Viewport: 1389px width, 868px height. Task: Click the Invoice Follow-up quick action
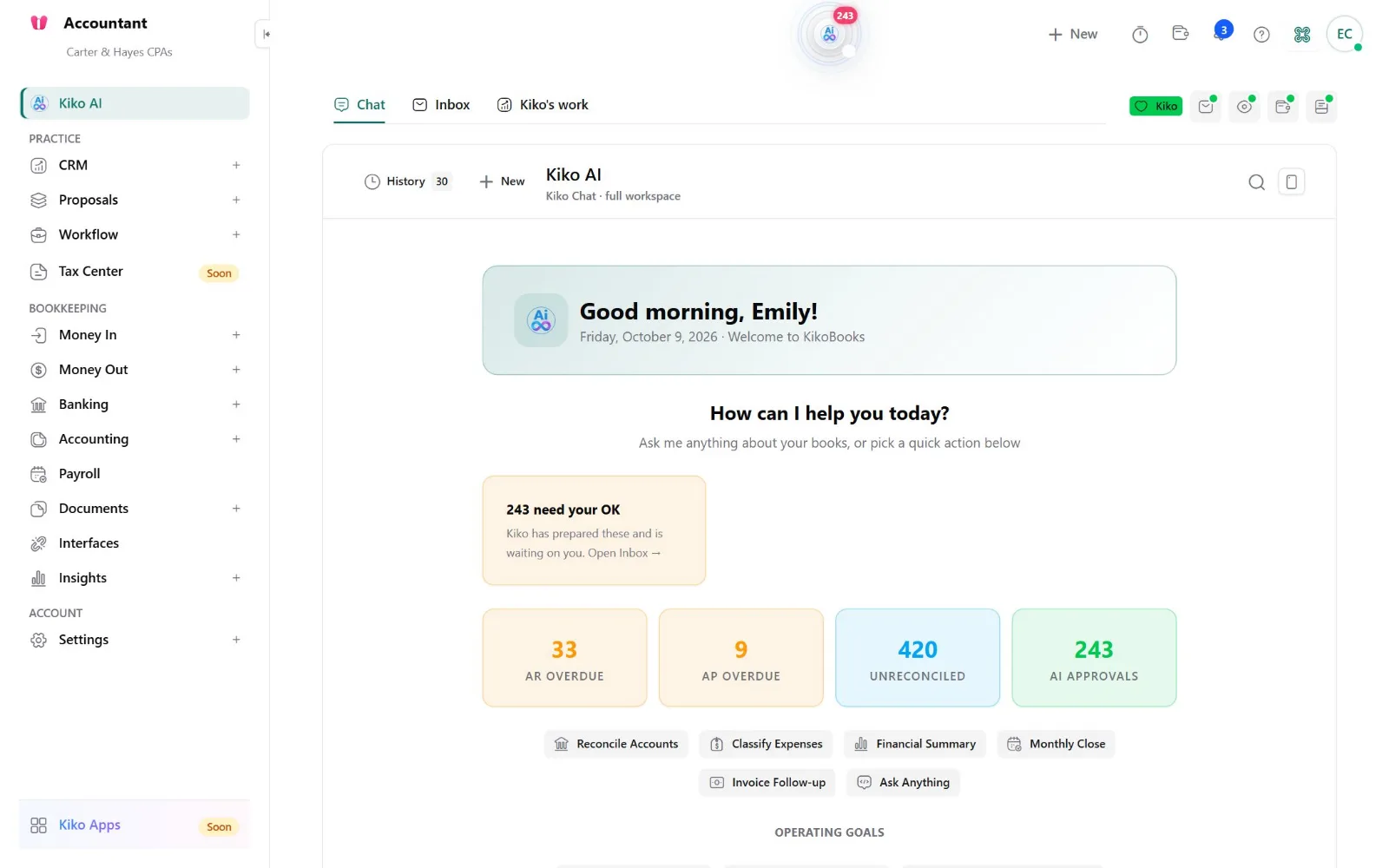pyautogui.click(x=767, y=782)
